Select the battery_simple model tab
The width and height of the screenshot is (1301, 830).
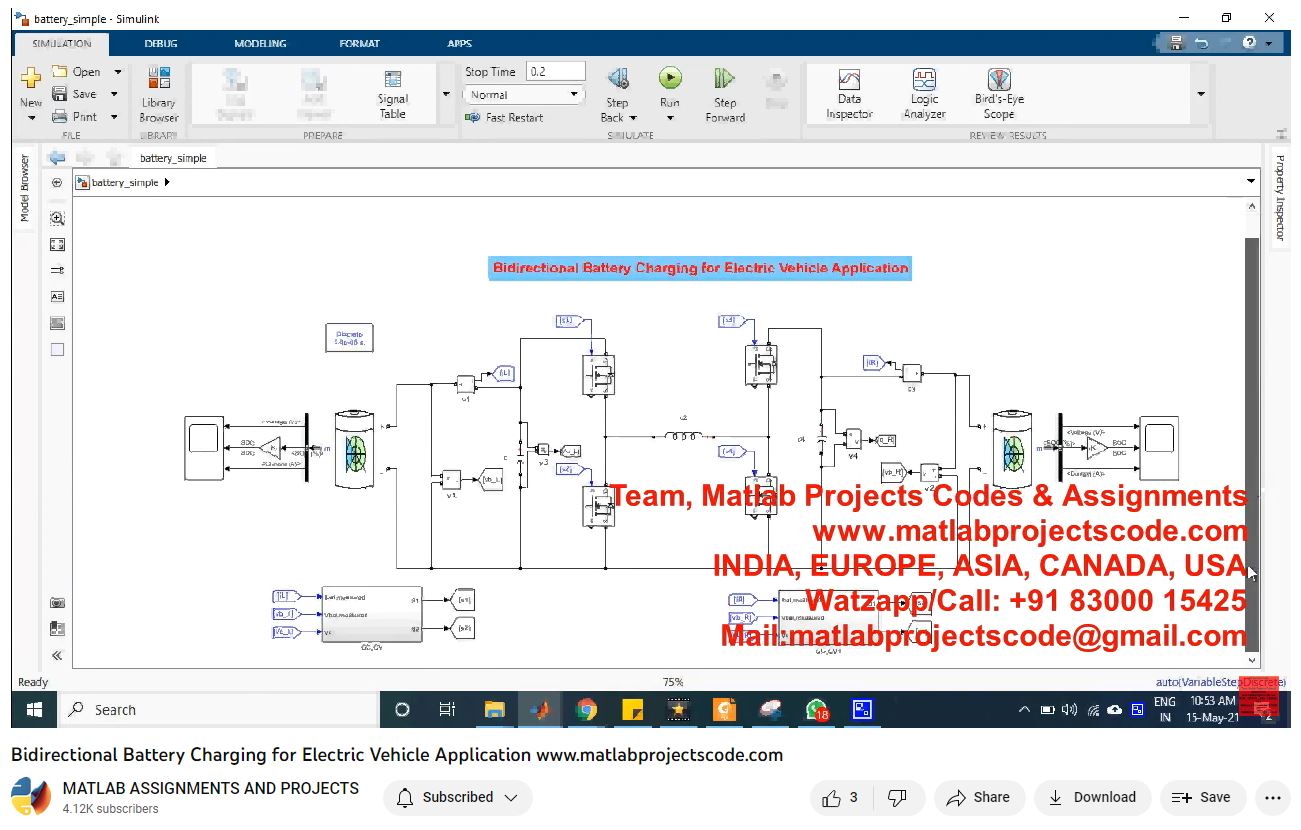(x=173, y=158)
